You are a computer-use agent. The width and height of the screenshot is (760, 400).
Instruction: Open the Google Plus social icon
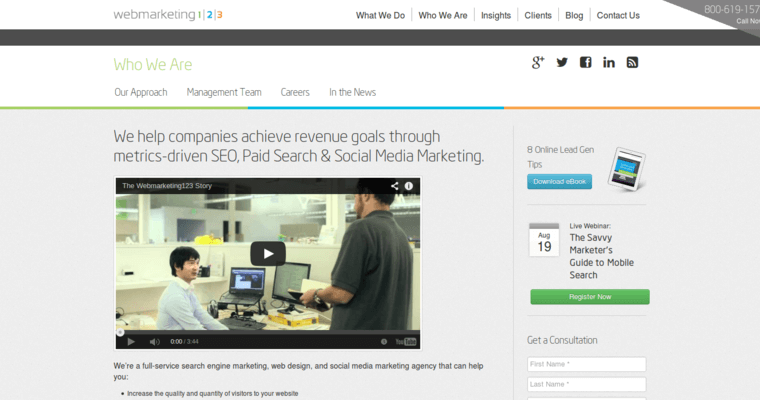click(538, 62)
